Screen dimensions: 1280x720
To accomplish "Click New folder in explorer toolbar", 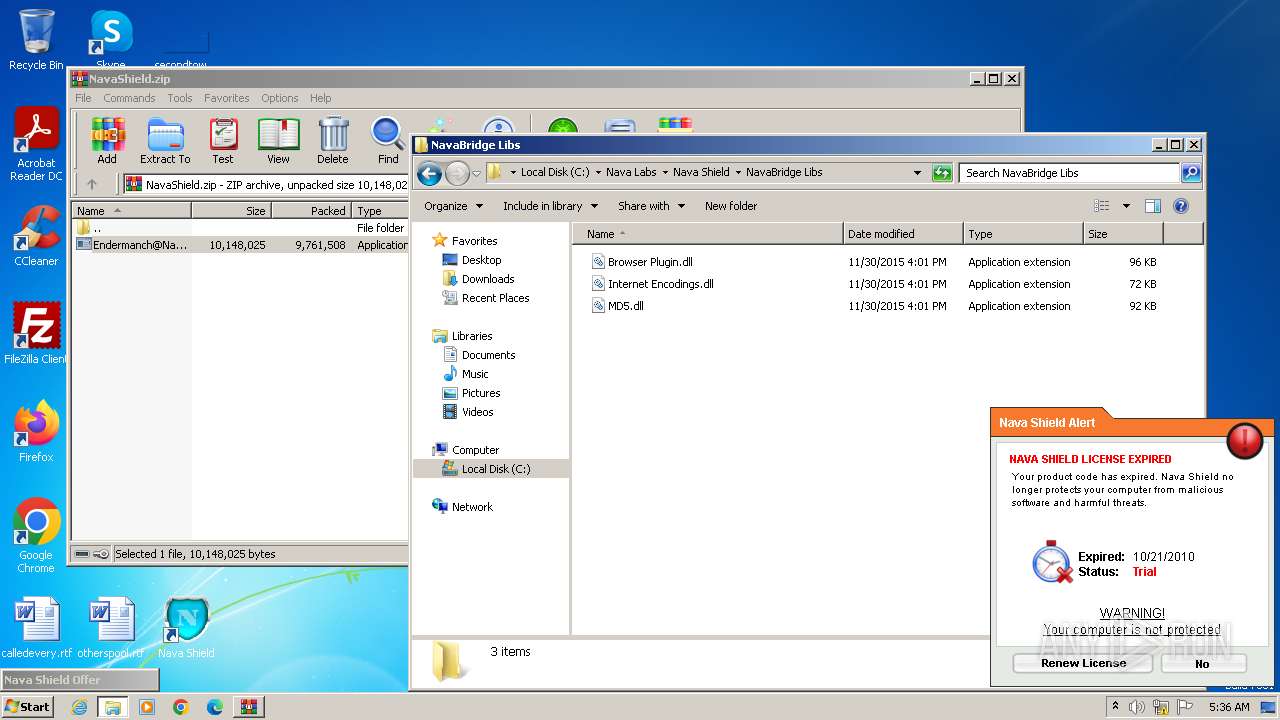I will pyautogui.click(x=731, y=206).
